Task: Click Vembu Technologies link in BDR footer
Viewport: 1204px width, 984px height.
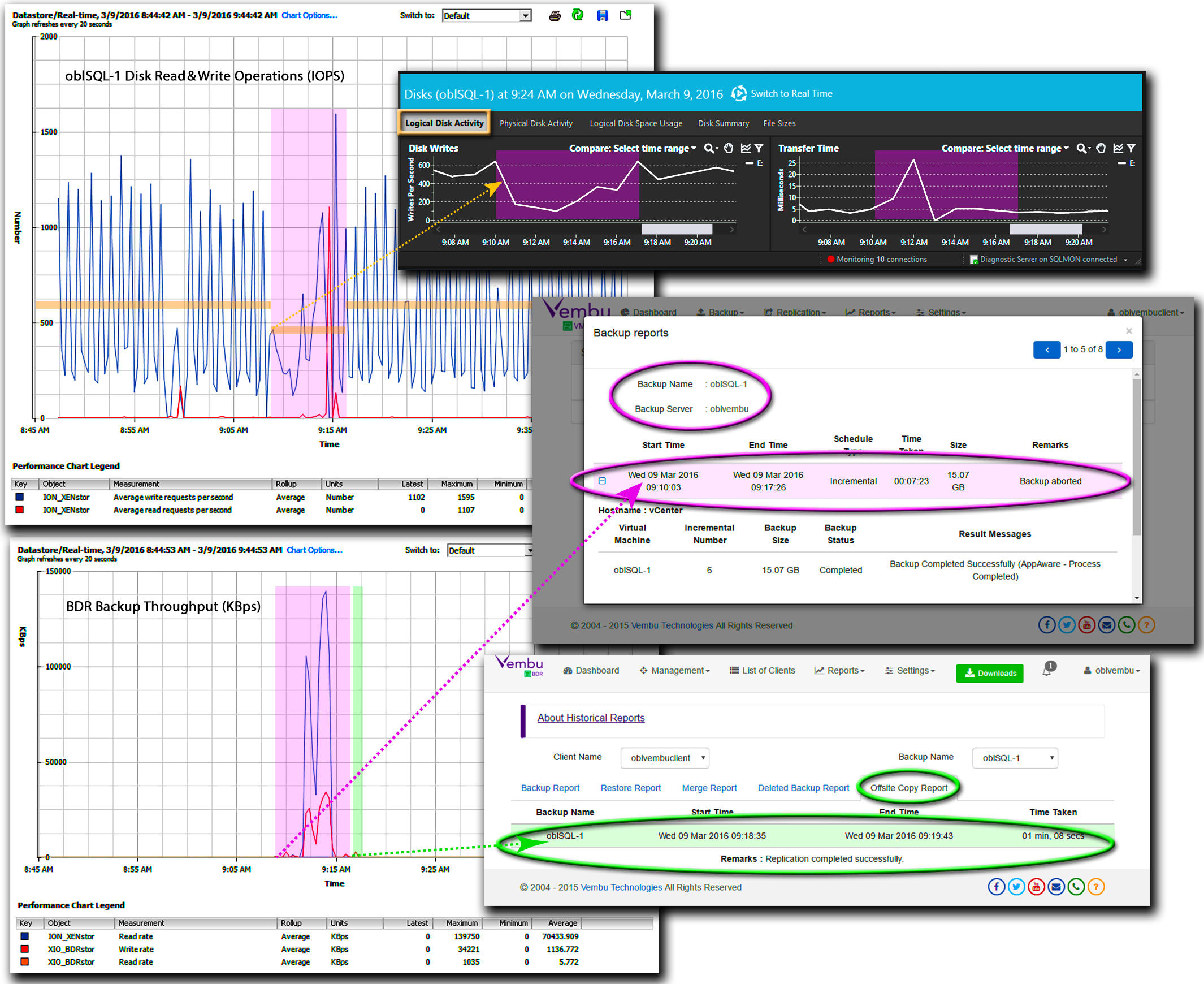Action: pyautogui.click(x=621, y=887)
